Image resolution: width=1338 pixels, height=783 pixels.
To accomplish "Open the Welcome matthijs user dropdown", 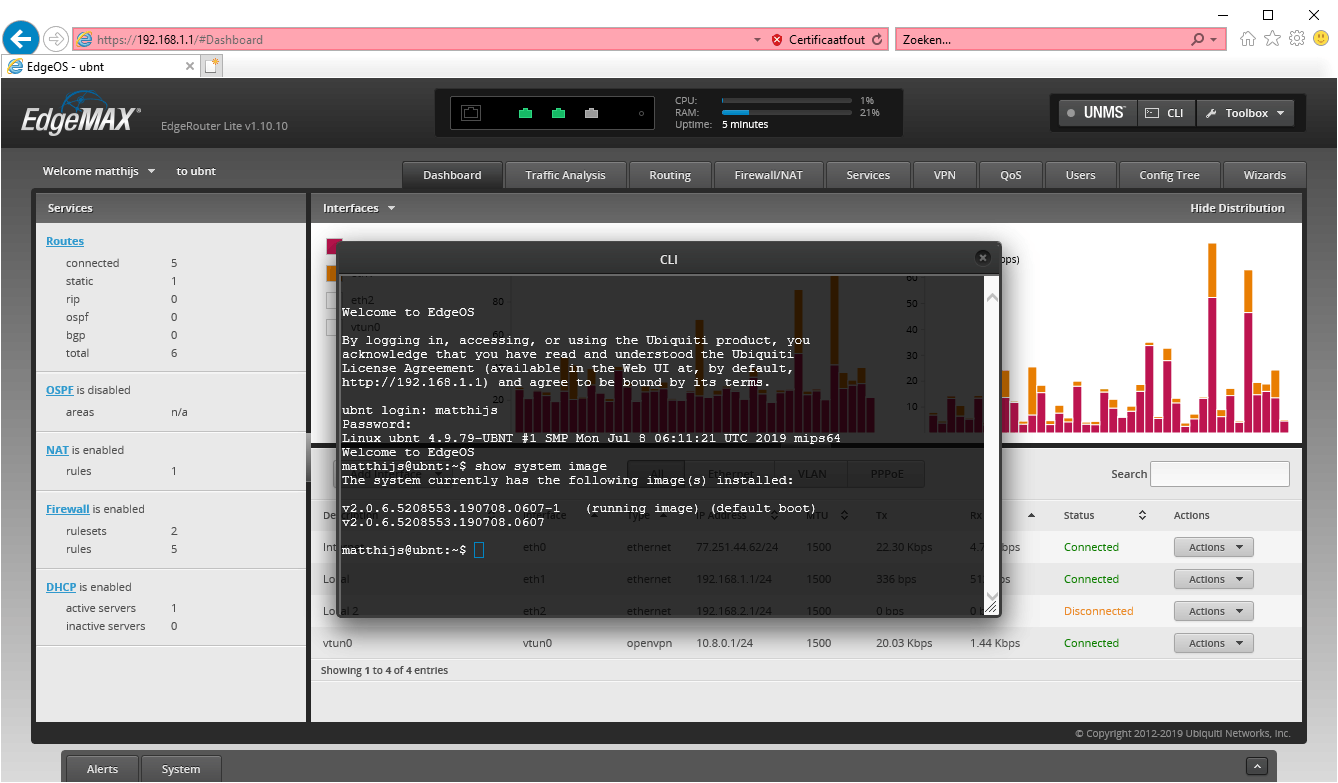I will [x=99, y=171].
